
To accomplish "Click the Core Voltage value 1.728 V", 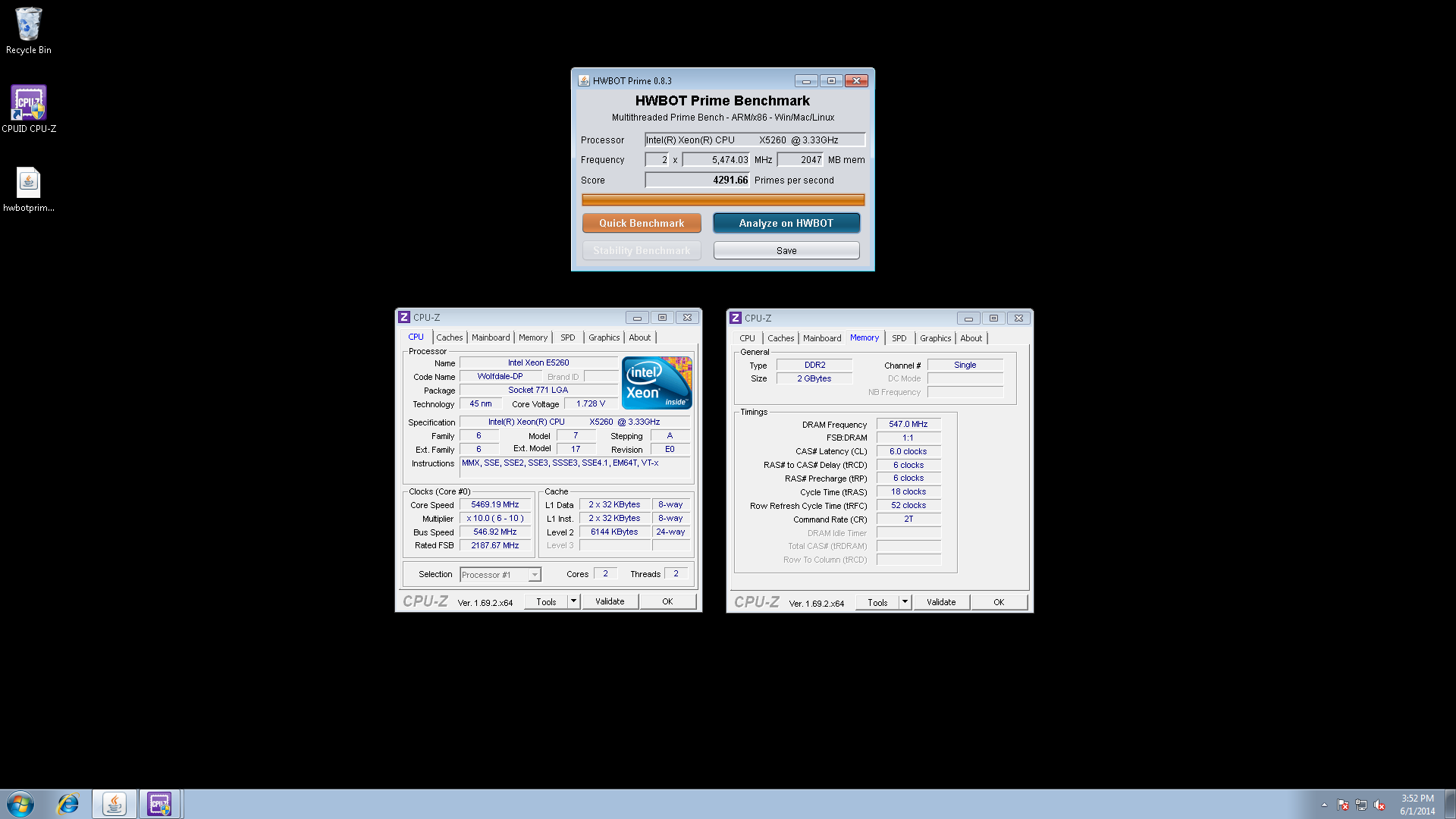I will pyautogui.click(x=590, y=403).
